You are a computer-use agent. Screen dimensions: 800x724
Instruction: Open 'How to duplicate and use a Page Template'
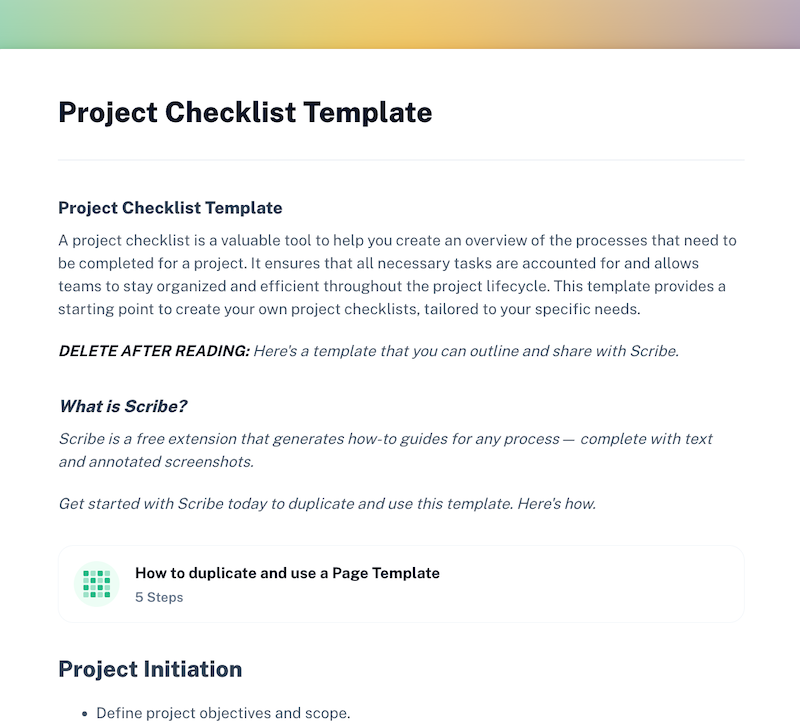[x=288, y=573]
